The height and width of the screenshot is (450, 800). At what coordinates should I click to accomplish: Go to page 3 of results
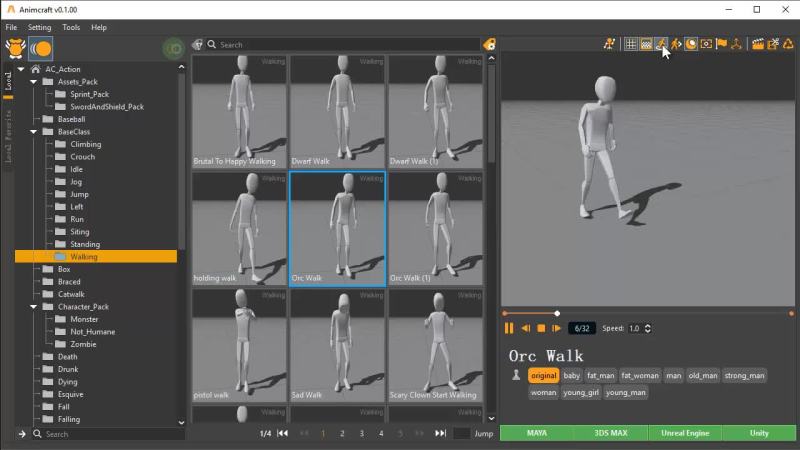(x=362, y=434)
